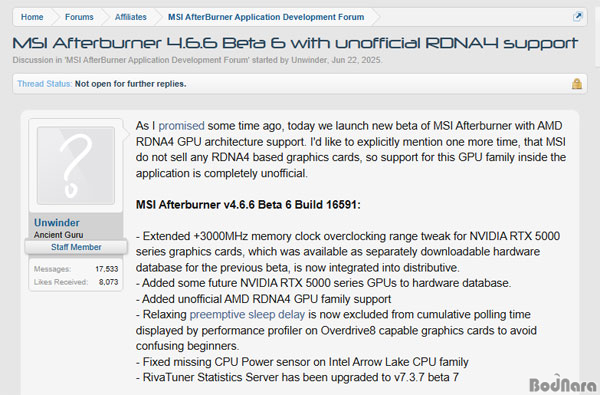Open Likes Received count 8,073

pos(108,282)
